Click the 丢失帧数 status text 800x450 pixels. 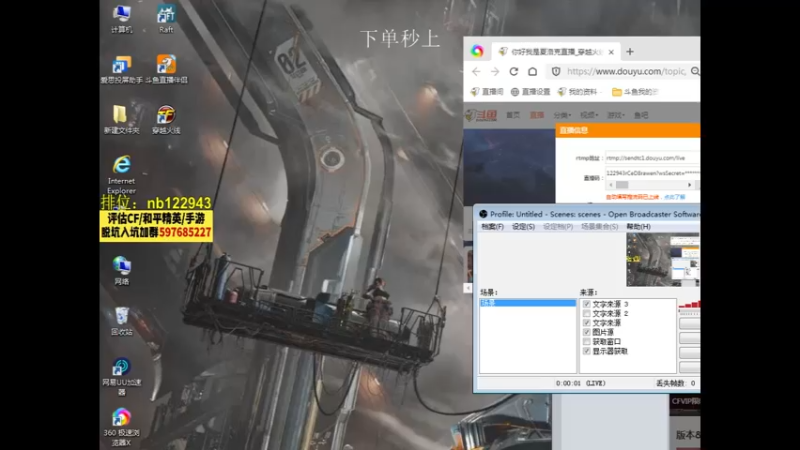(x=676, y=383)
